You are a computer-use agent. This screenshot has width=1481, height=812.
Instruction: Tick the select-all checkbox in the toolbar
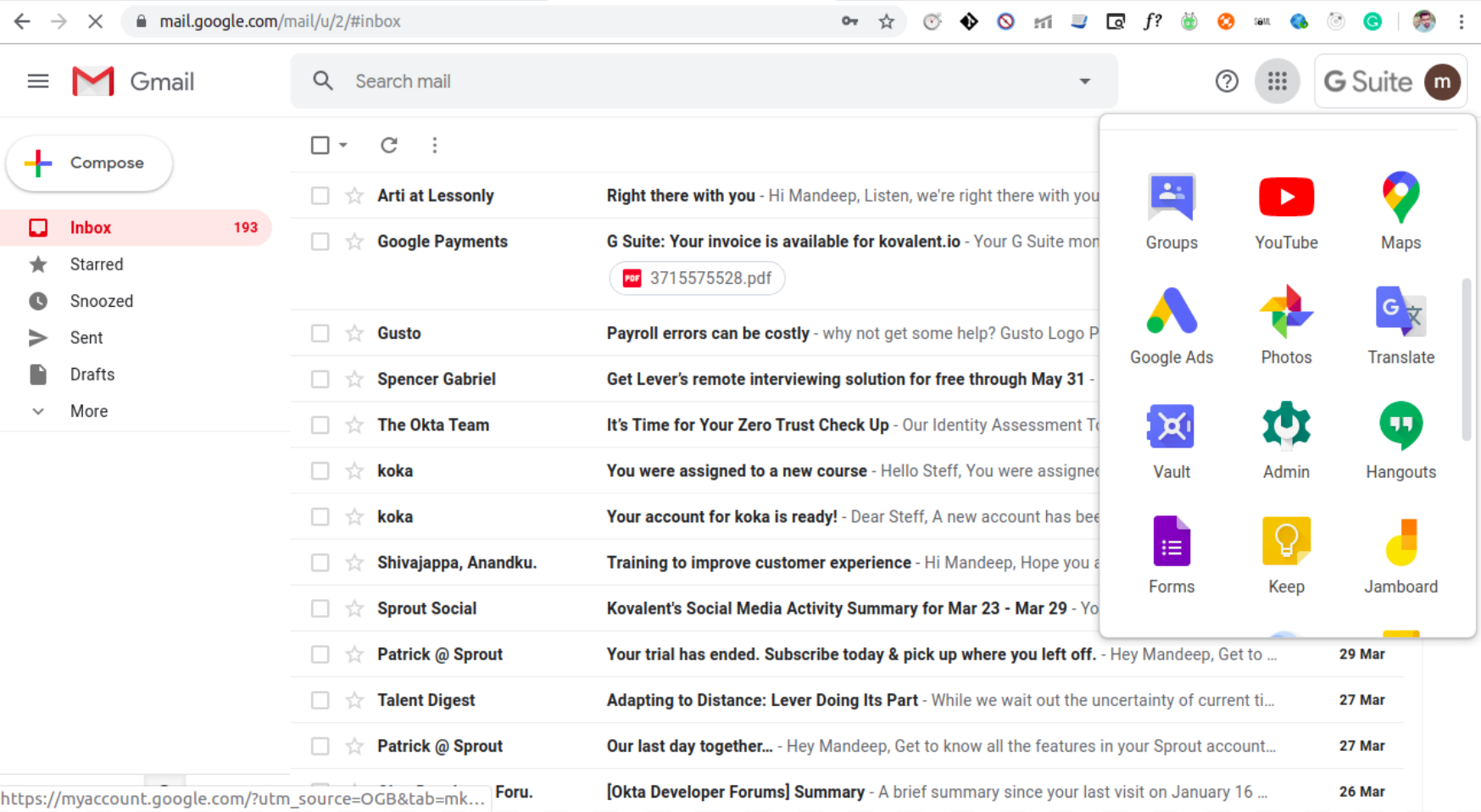pyautogui.click(x=320, y=145)
